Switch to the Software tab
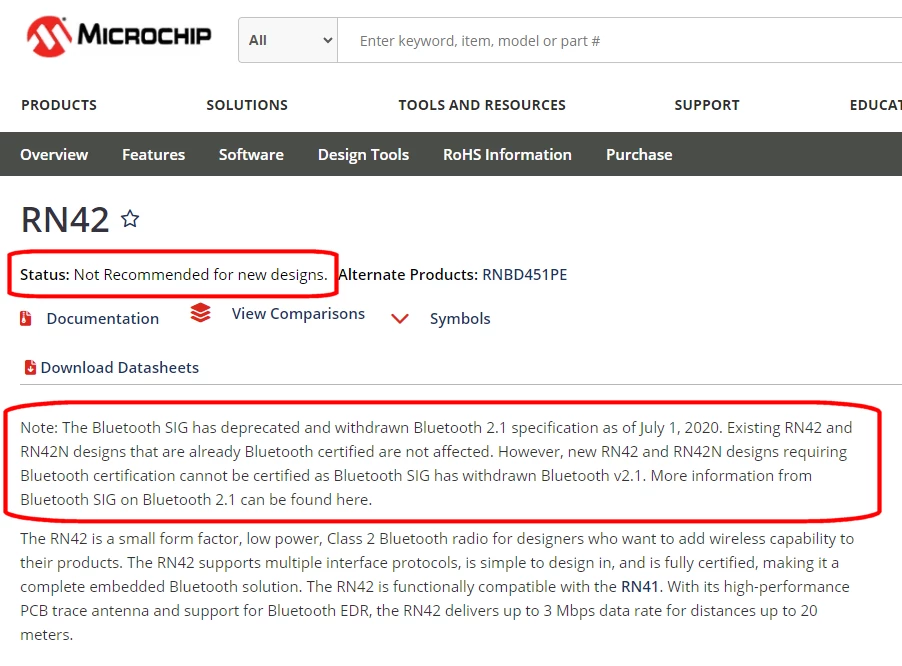 click(251, 155)
